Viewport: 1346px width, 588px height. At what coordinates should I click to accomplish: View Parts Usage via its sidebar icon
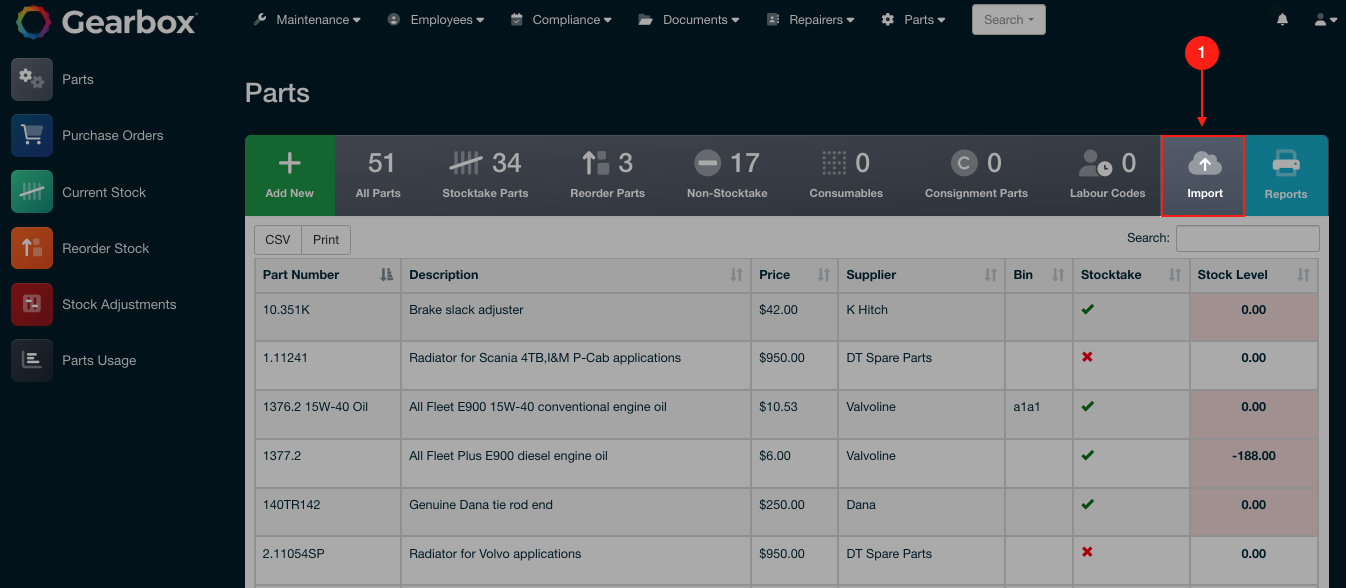31,359
